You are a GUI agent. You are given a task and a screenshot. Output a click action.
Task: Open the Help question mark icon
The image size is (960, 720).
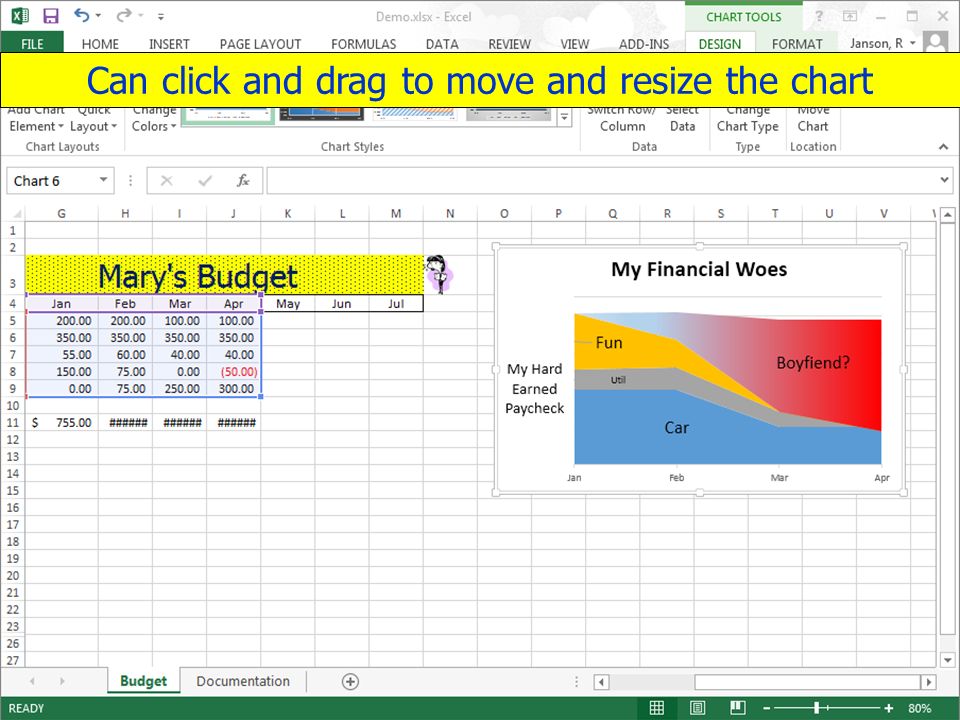(x=819, y=17)
